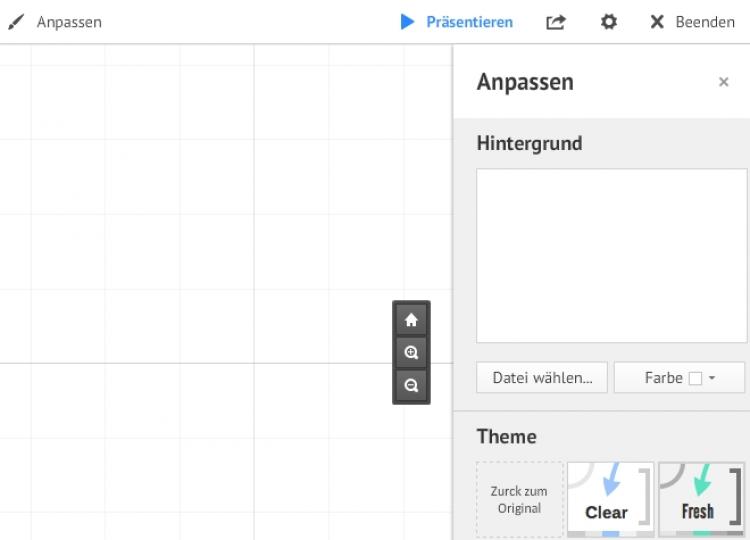
Task: Select Zurück zum Original theme option
Action: (519, 500)
